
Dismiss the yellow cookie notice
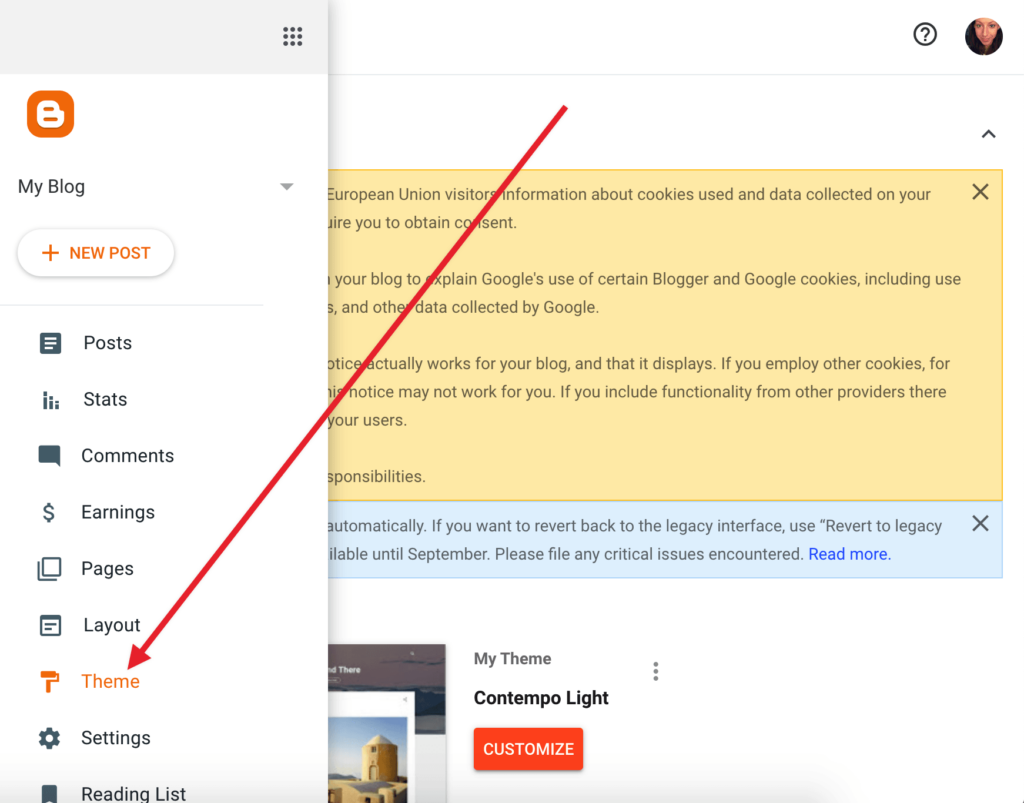980,191
